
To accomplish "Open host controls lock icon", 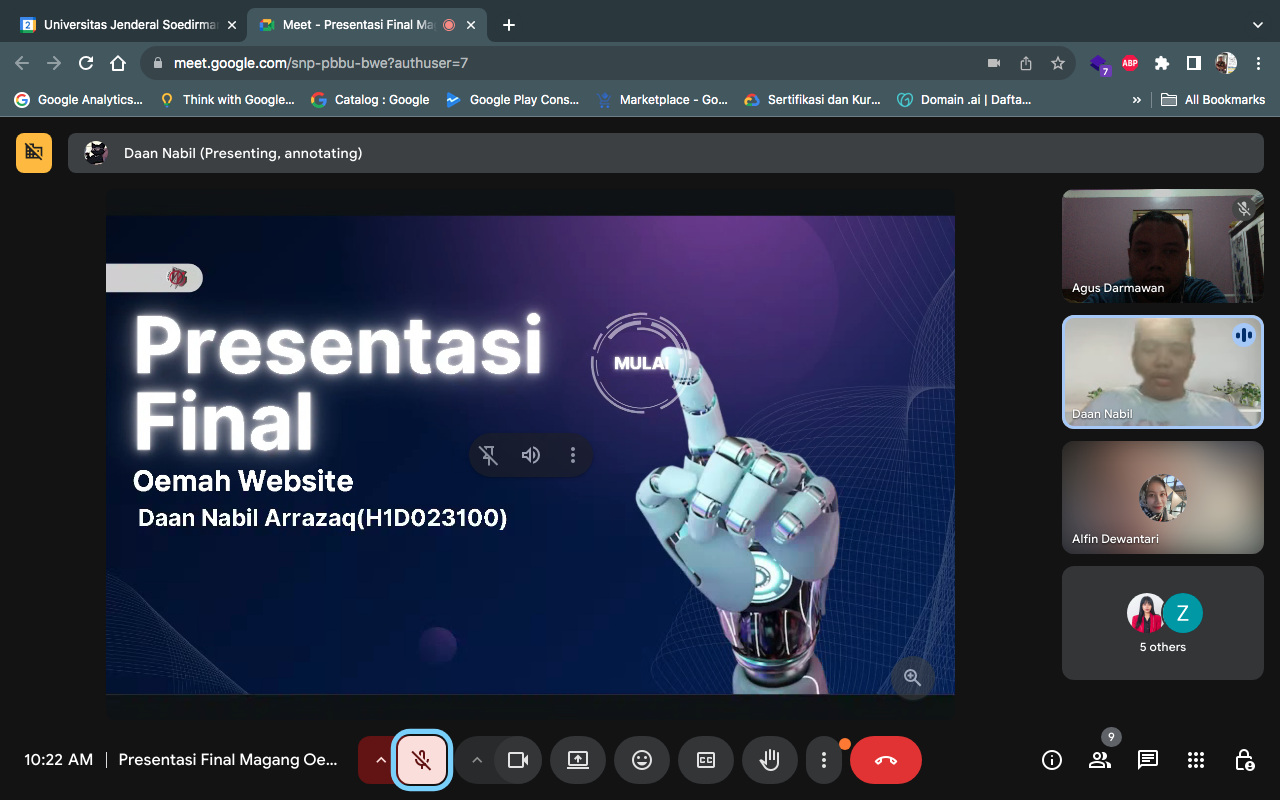I will click(x=1244, y=760).
